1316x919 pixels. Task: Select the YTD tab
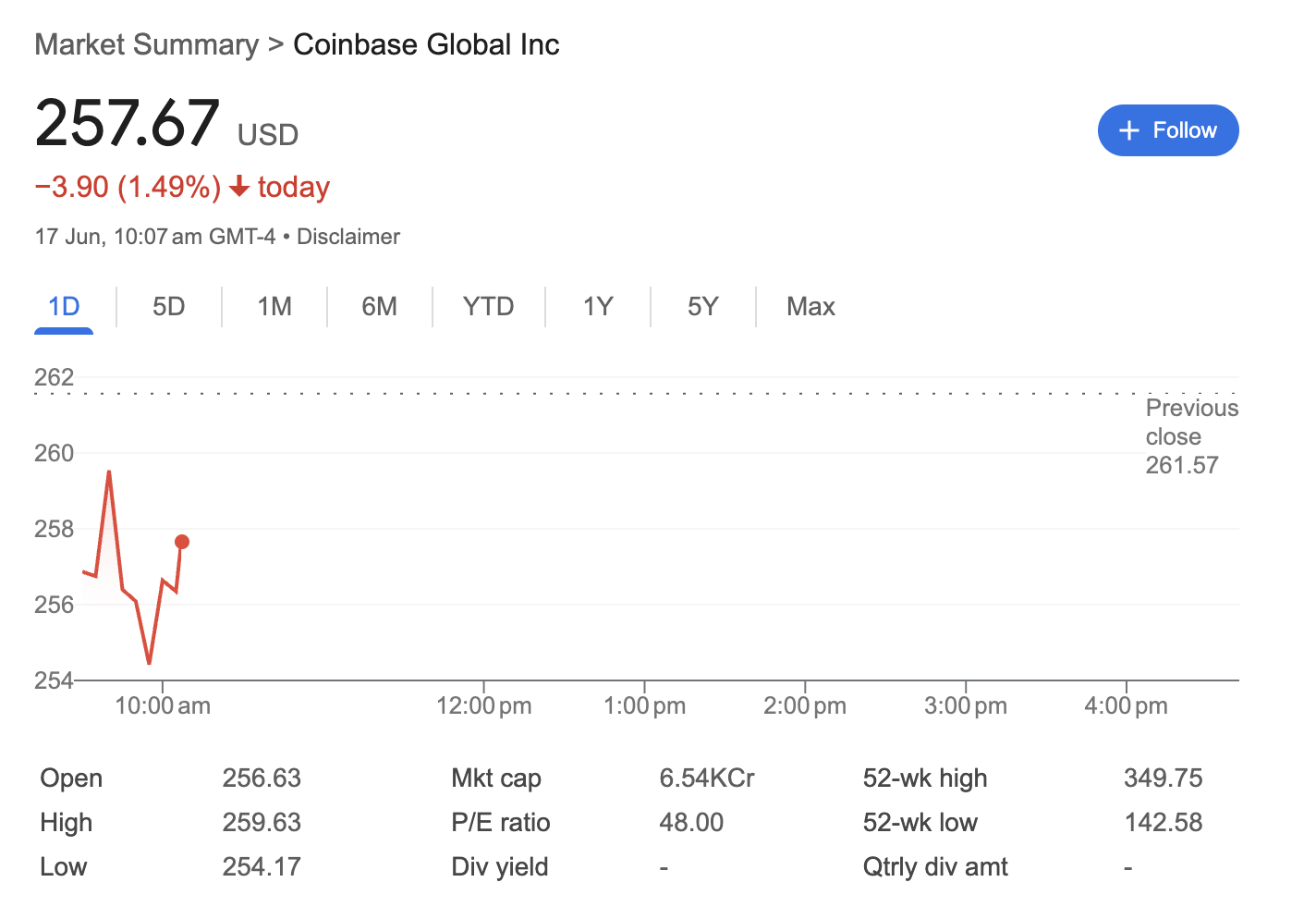[x=489, y=307]
